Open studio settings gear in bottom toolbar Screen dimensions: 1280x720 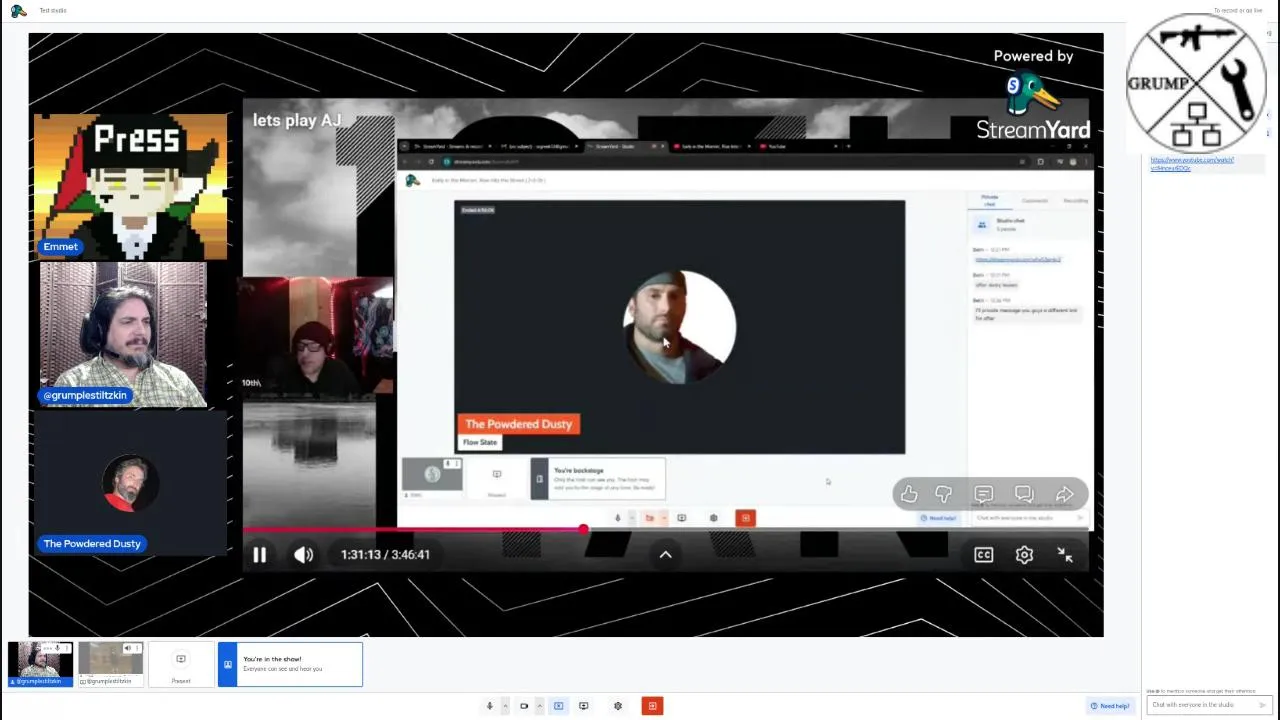[x=618, y=706]
